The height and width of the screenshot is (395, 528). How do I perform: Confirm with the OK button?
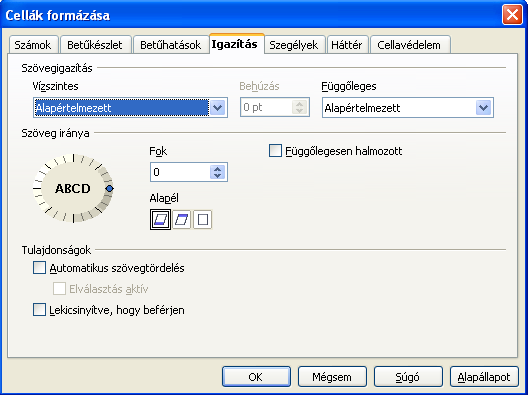pos(256,377)
